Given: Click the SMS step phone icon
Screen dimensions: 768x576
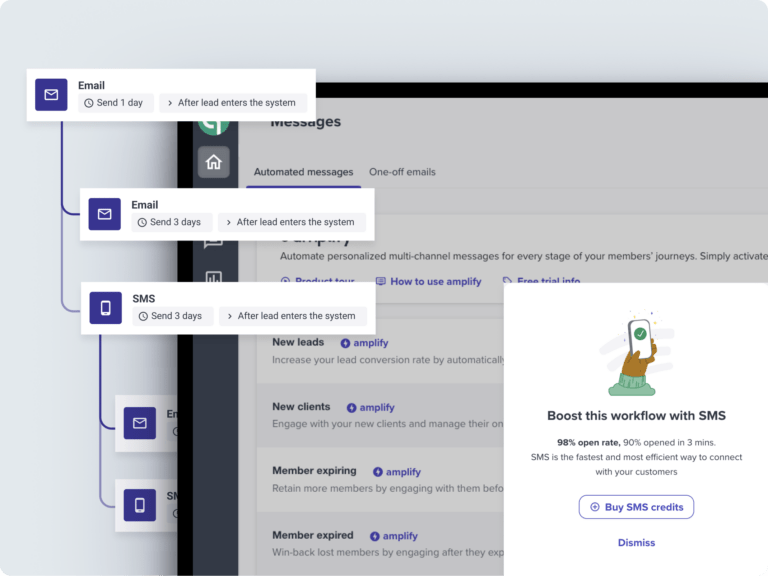Looking at the screenshot, I should (105, 307).
